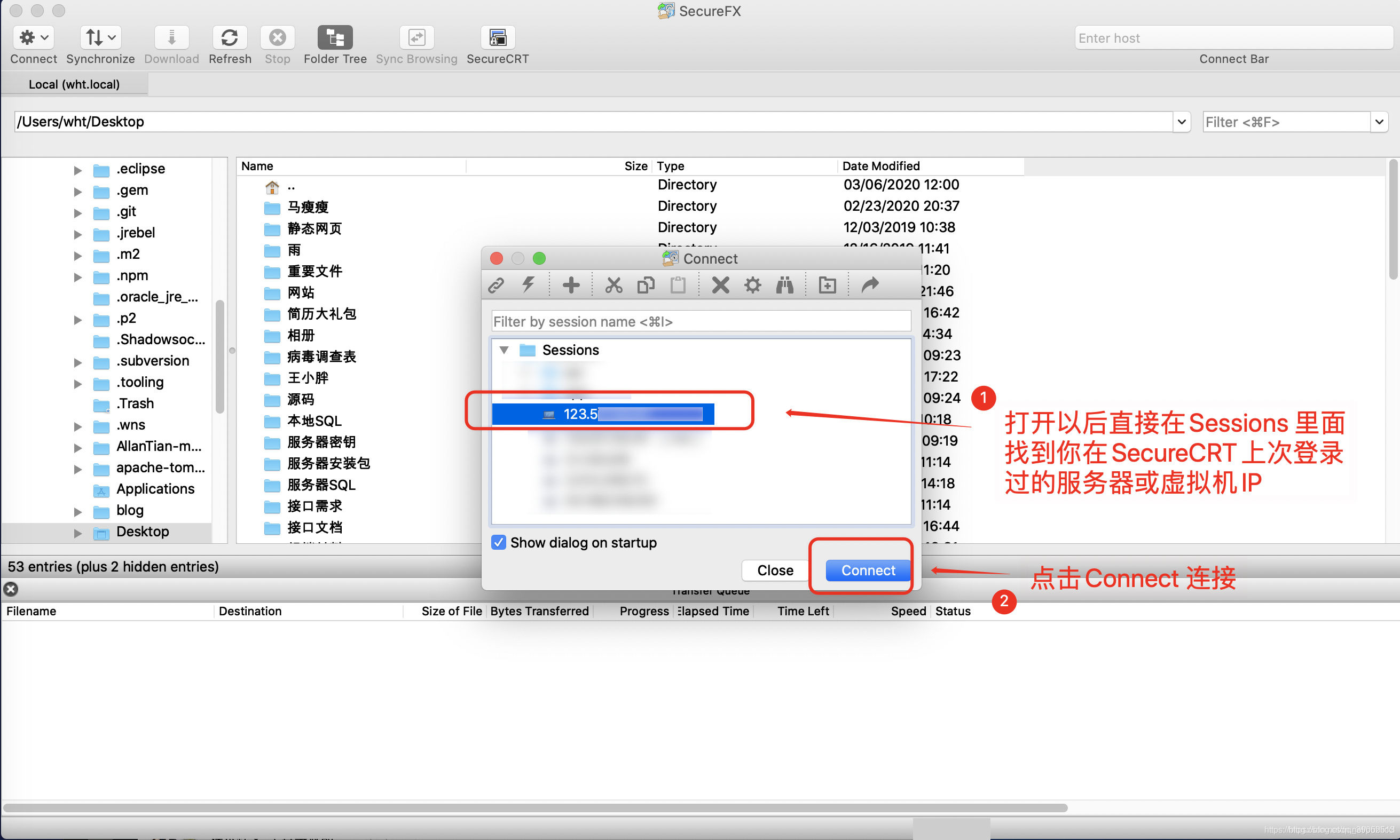The height and width of the screenshot is (840, 1400).
Task: Expand the .eclipse folder in tree
Action: [x=77, y=169]
